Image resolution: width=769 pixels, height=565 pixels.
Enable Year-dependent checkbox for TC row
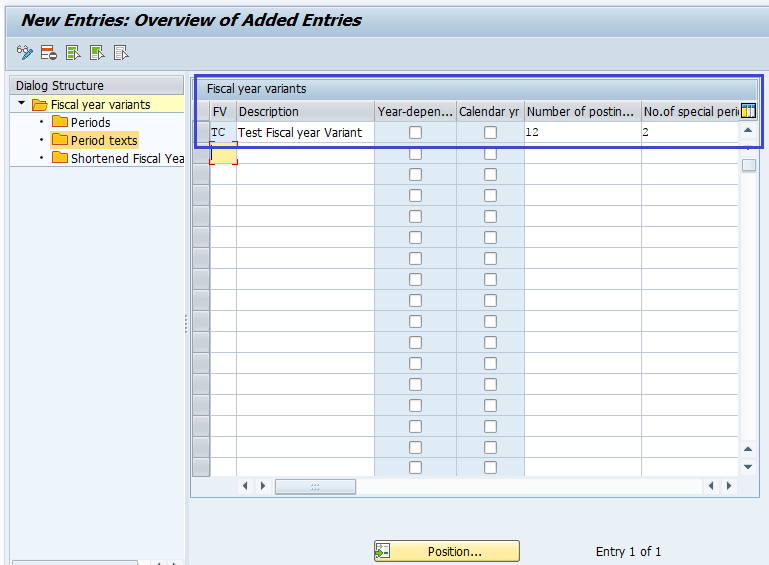[415, 132]
